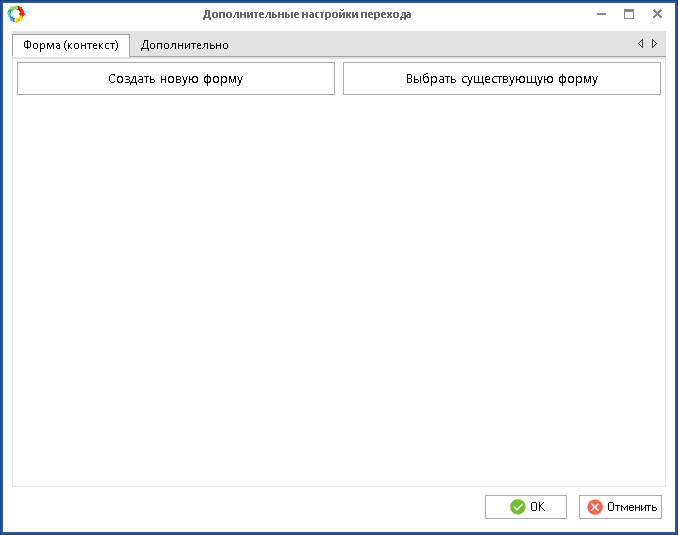Switch to the Дополнительно tab
The image size is (678, 535).
pos(184,45)
